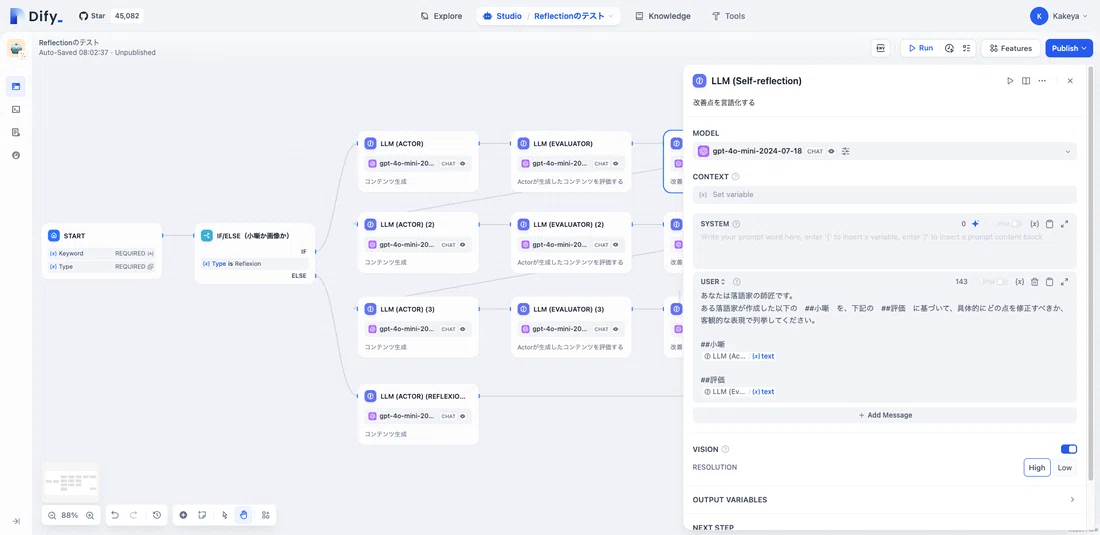
Task: Run this single LLM step
Action: point(1010,81)
